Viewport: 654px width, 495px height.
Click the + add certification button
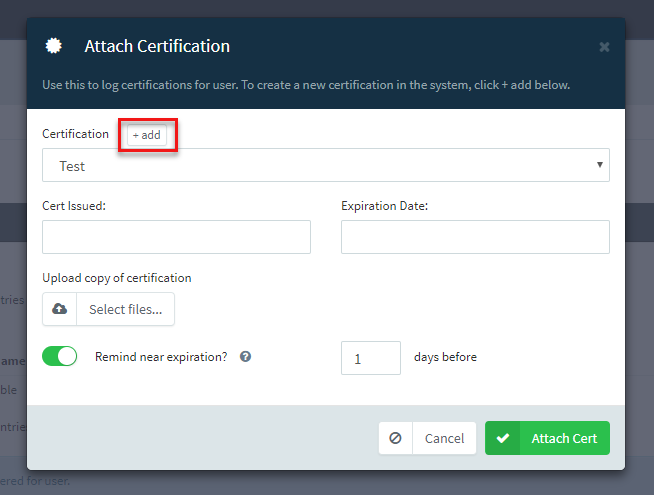pos(147,135)
